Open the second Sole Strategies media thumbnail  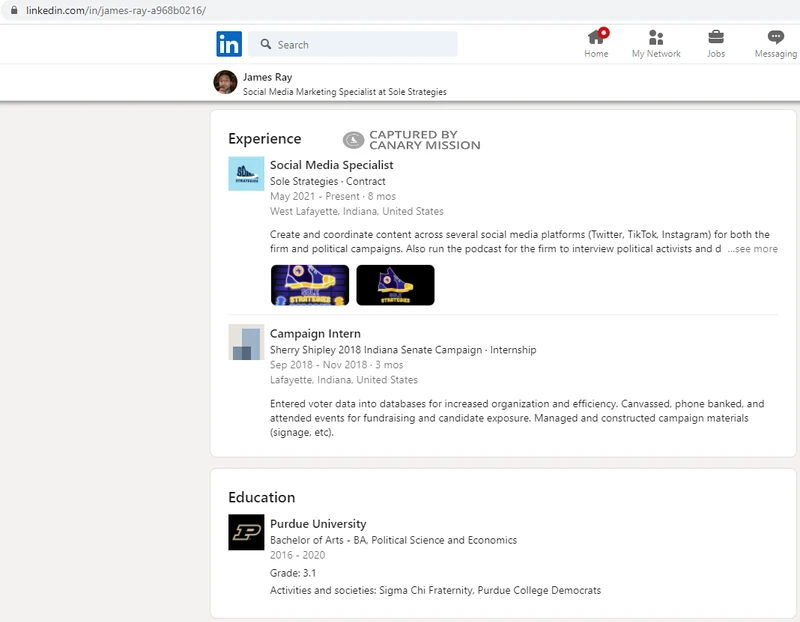(x=395, y=285)
